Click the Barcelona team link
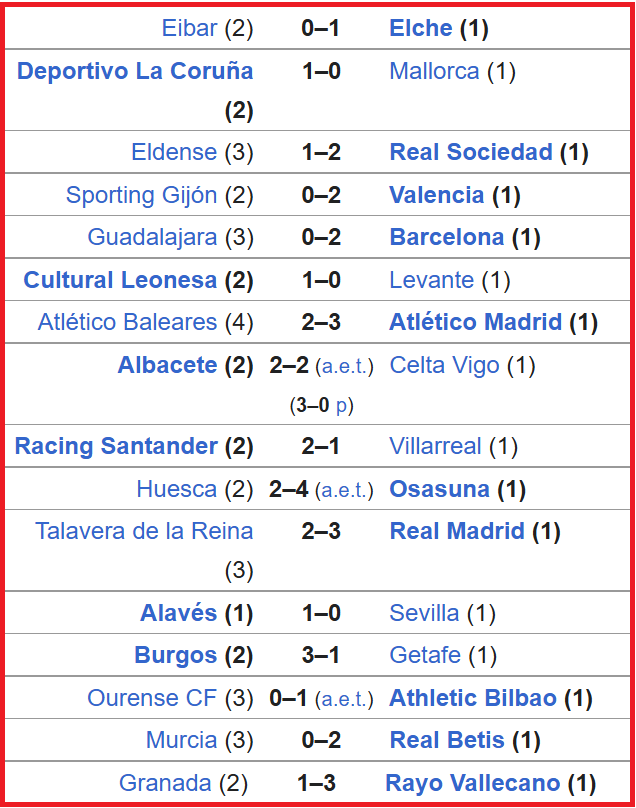Viewport: 636px width, 808px height. tap(446, 237)
